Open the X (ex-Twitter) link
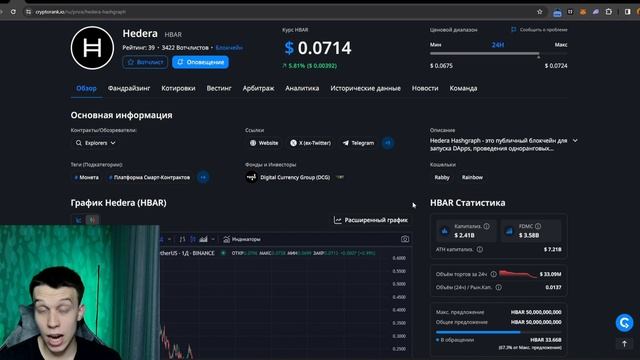 311,143
